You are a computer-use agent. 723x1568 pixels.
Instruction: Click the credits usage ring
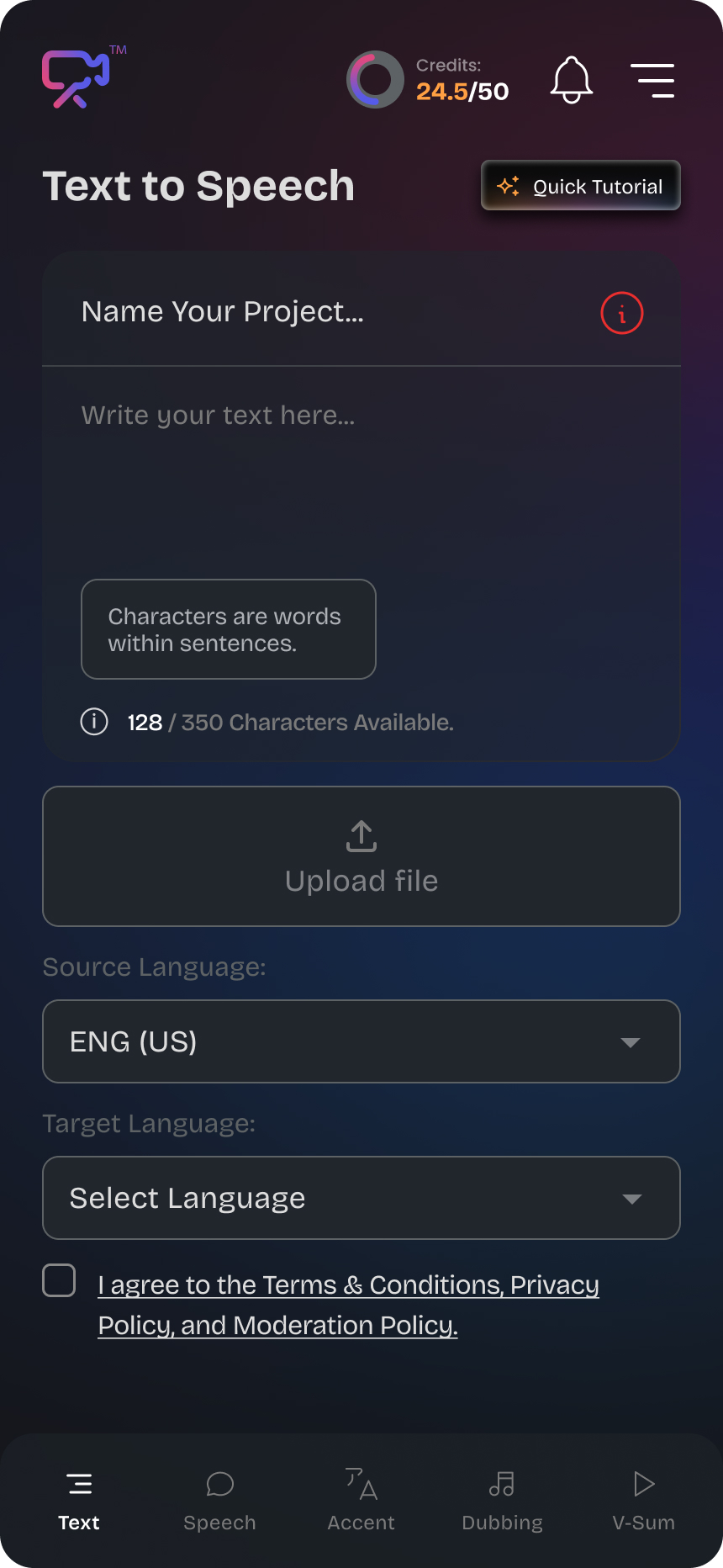coord(375,80)
